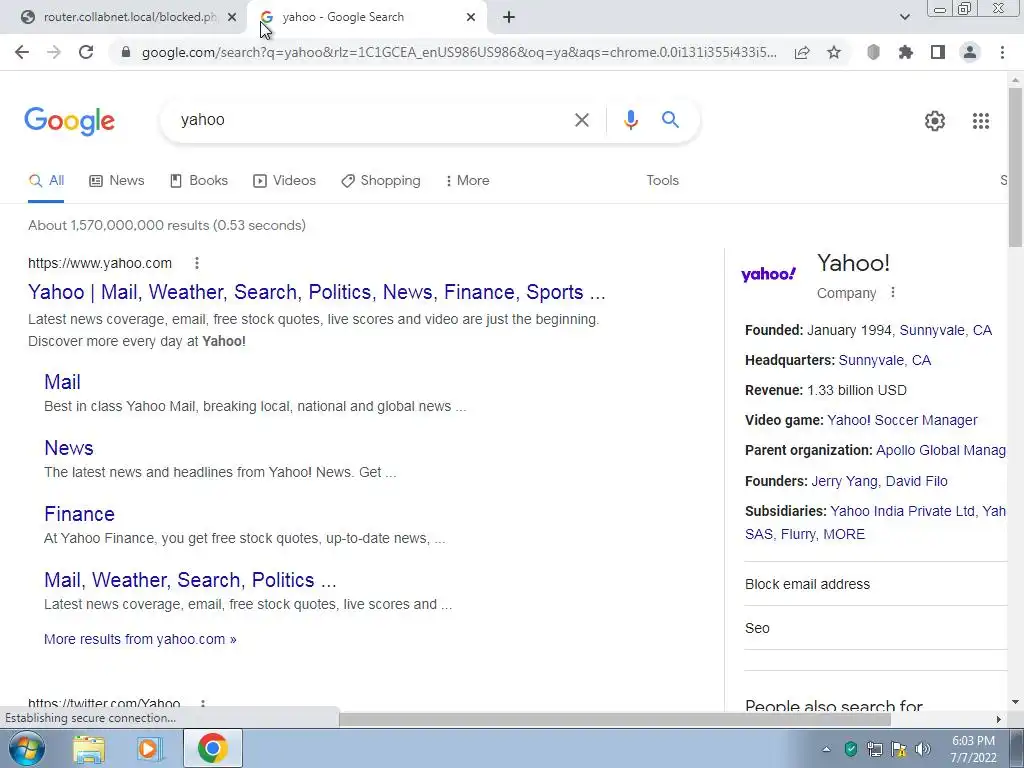Open Sunnyvale, CA link beside Founded

946,330
